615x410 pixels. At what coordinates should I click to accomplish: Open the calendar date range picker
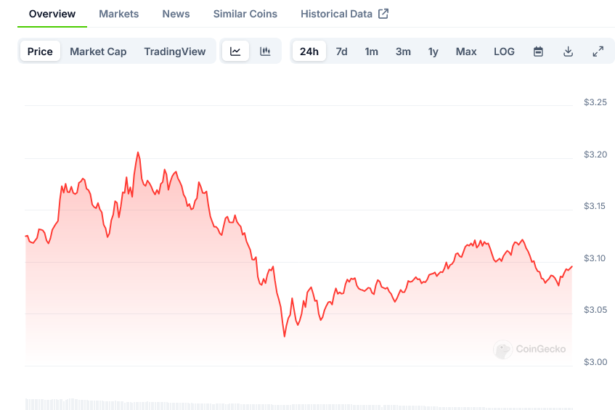(538, 52)
